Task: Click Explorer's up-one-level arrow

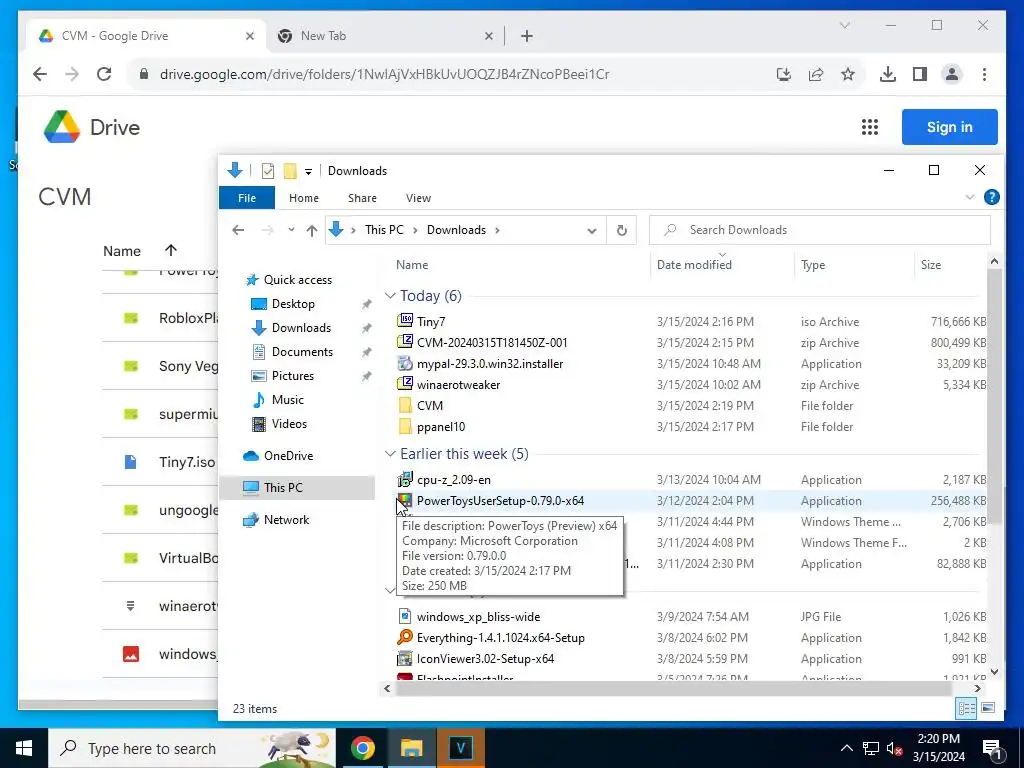Action: click(312, 230)
